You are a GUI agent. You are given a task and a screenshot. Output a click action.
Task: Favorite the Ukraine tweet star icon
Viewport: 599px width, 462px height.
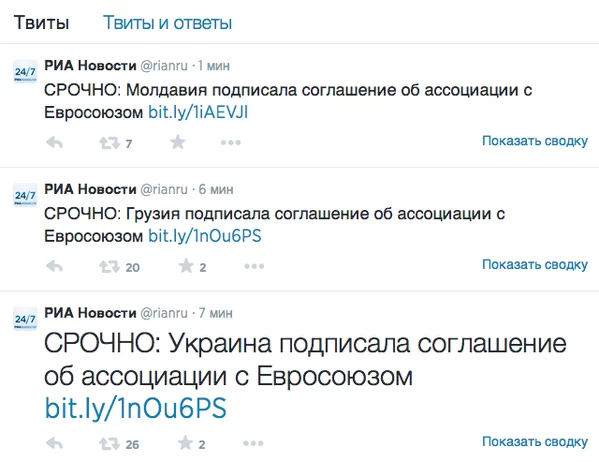[x=185, y=443]
